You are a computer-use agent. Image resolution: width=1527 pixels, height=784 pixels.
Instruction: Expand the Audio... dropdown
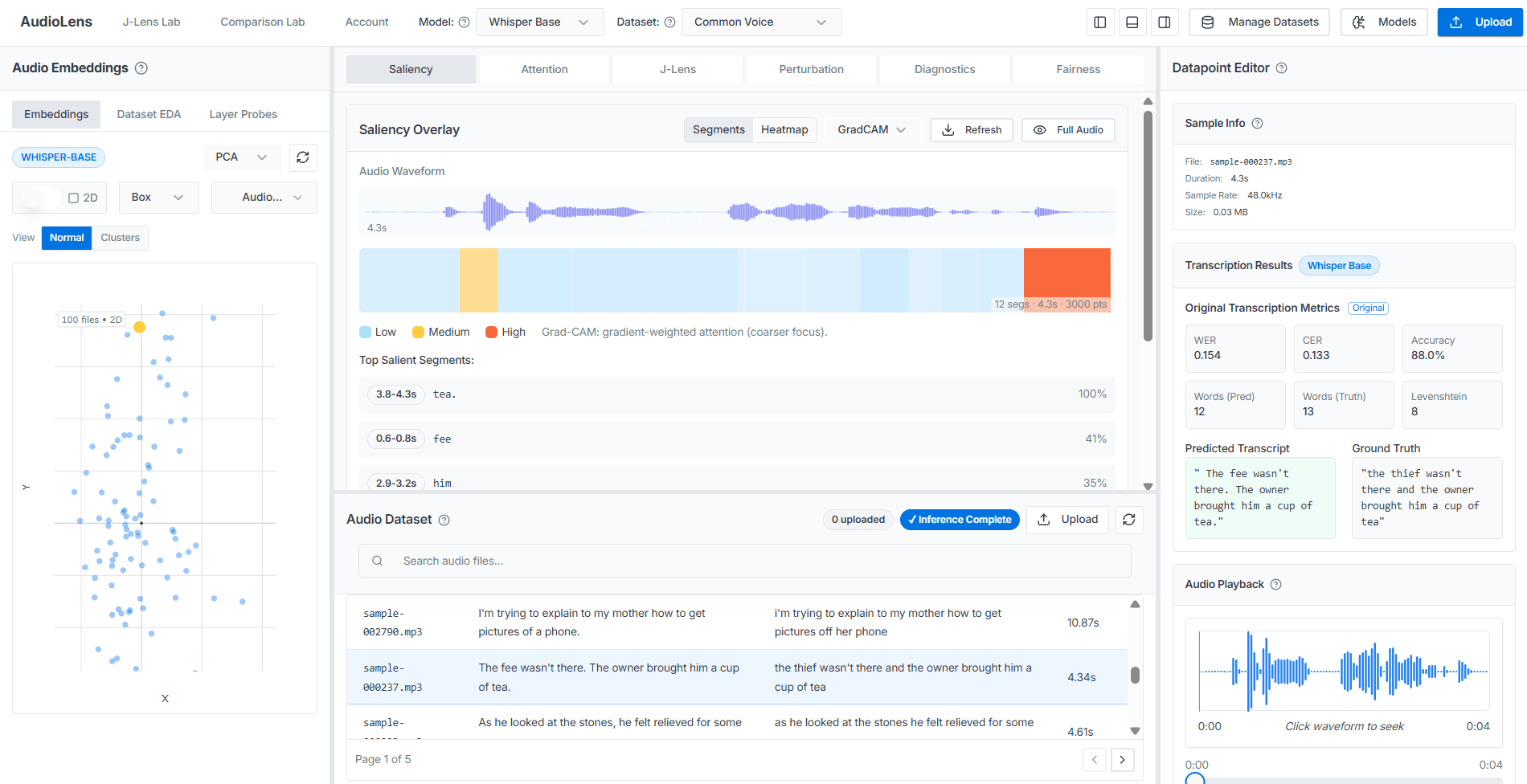point(264,198)
